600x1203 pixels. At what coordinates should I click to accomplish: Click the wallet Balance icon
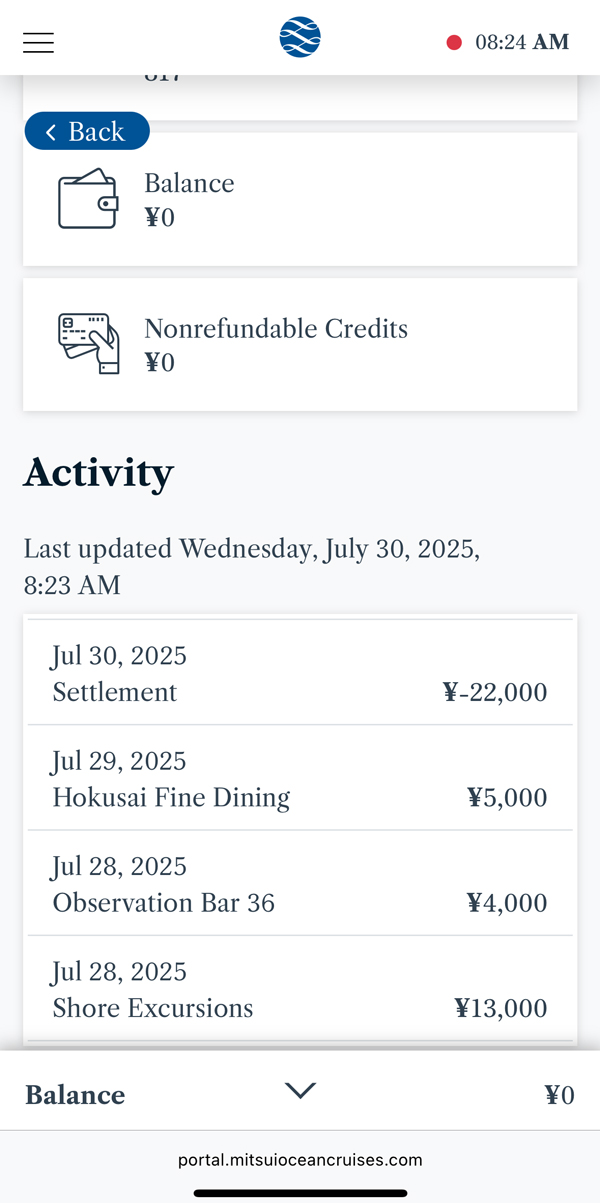pyautogui.click(x=88, y=199)
